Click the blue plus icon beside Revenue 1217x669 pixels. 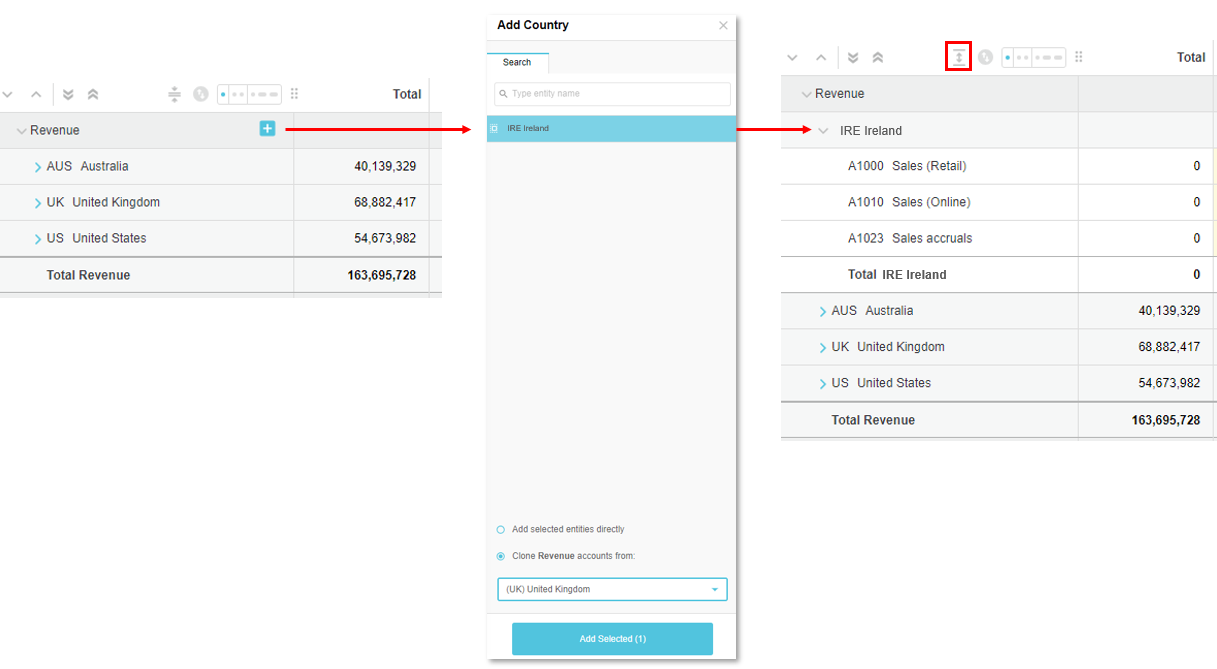[267, 129]
